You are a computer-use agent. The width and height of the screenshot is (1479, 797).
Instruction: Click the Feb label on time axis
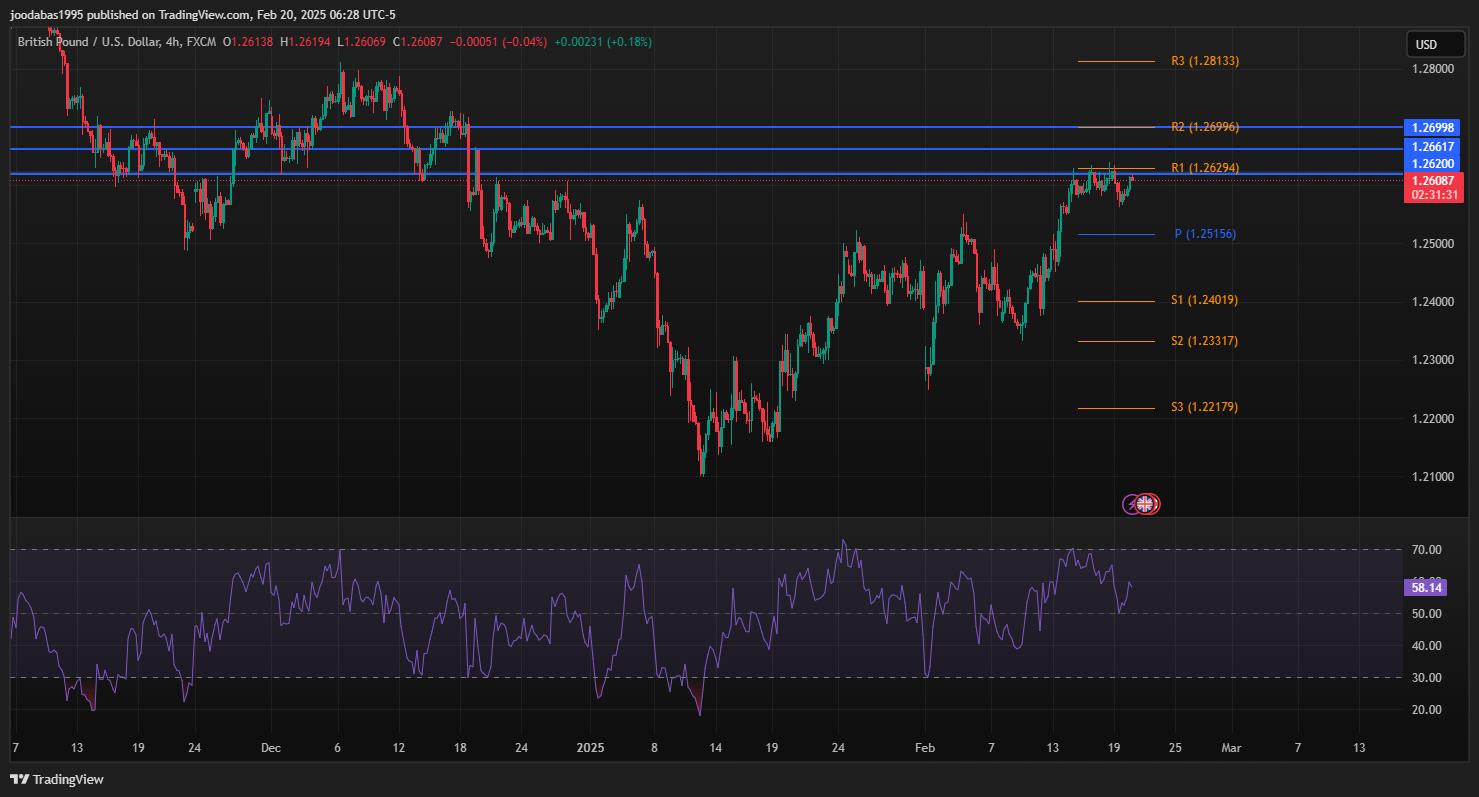point(925,748)
